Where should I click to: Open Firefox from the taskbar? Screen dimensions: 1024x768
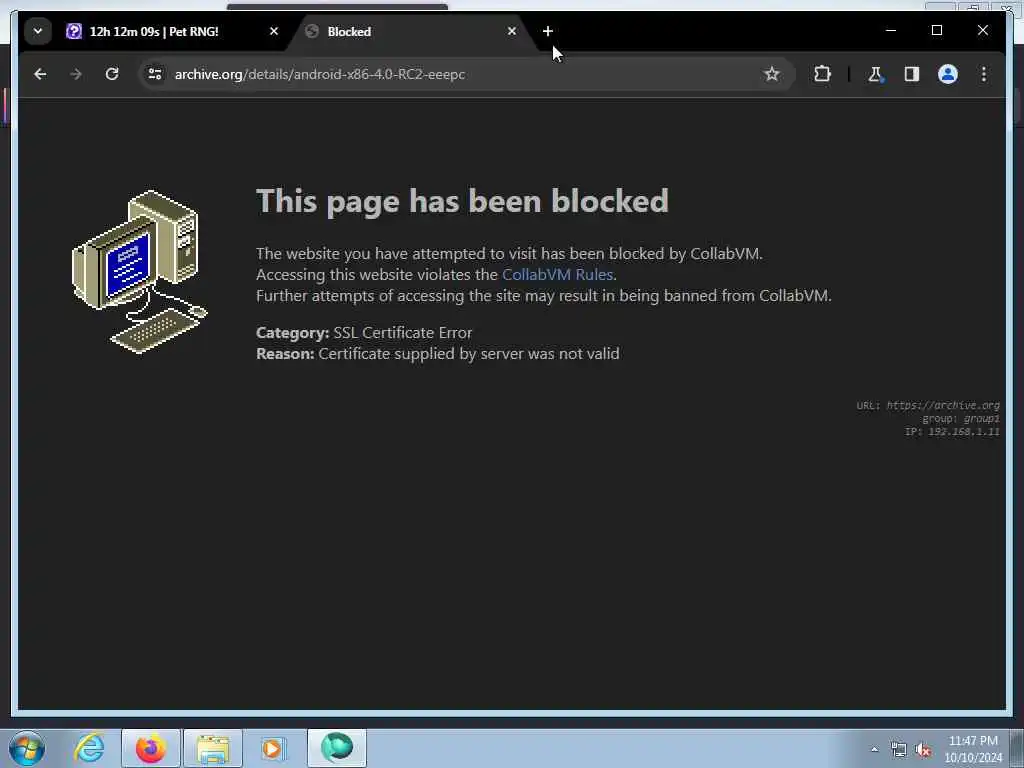[x=151, y=748]
